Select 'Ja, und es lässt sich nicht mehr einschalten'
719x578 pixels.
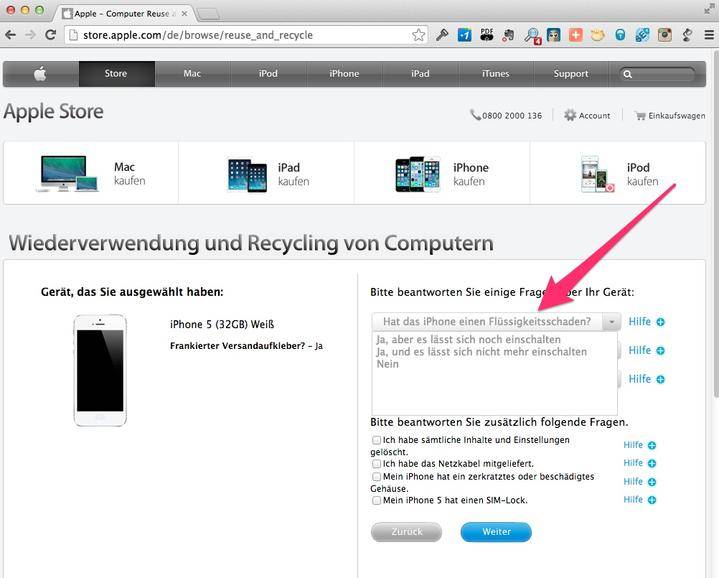(481, 352)
